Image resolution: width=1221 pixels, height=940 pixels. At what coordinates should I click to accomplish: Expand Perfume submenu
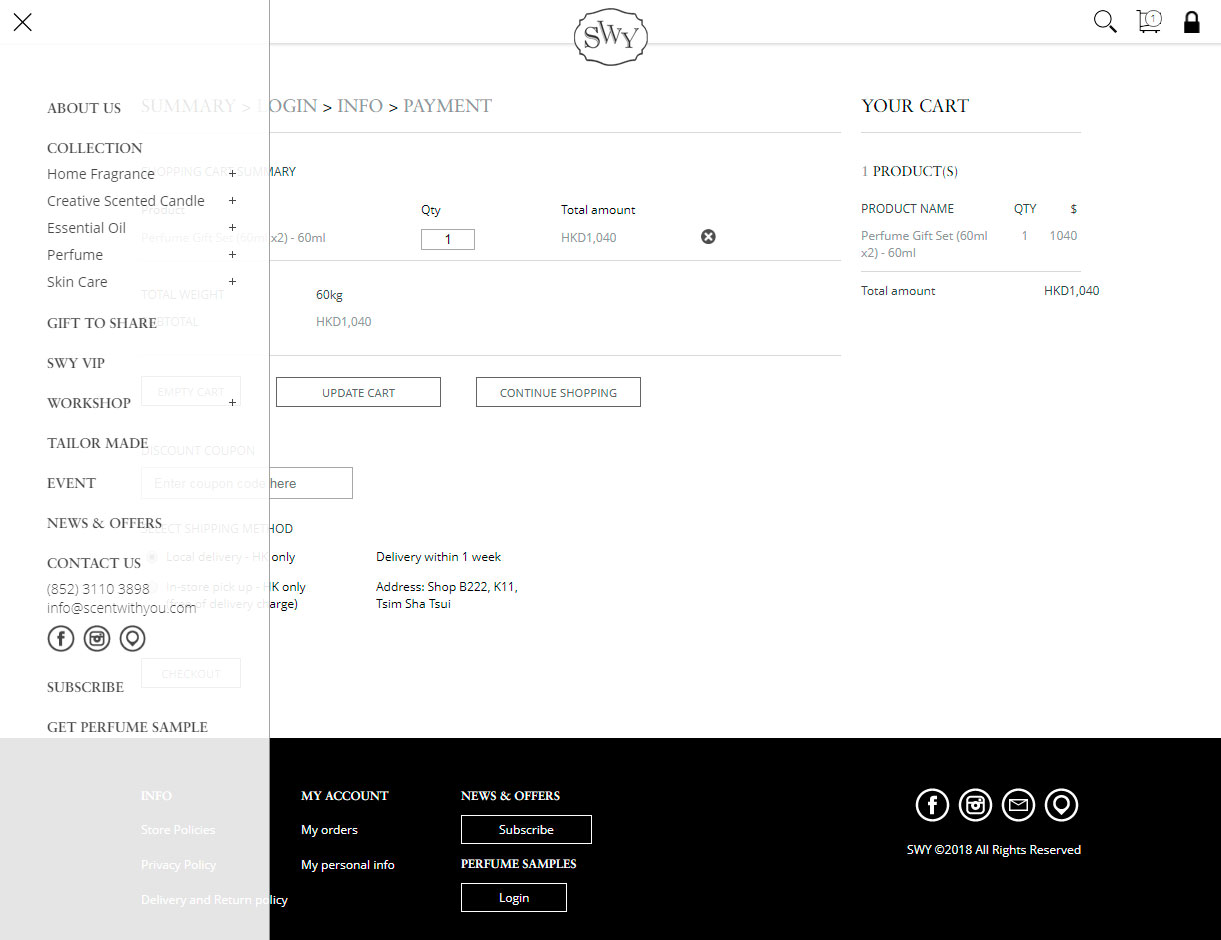(x=232, y=255)
